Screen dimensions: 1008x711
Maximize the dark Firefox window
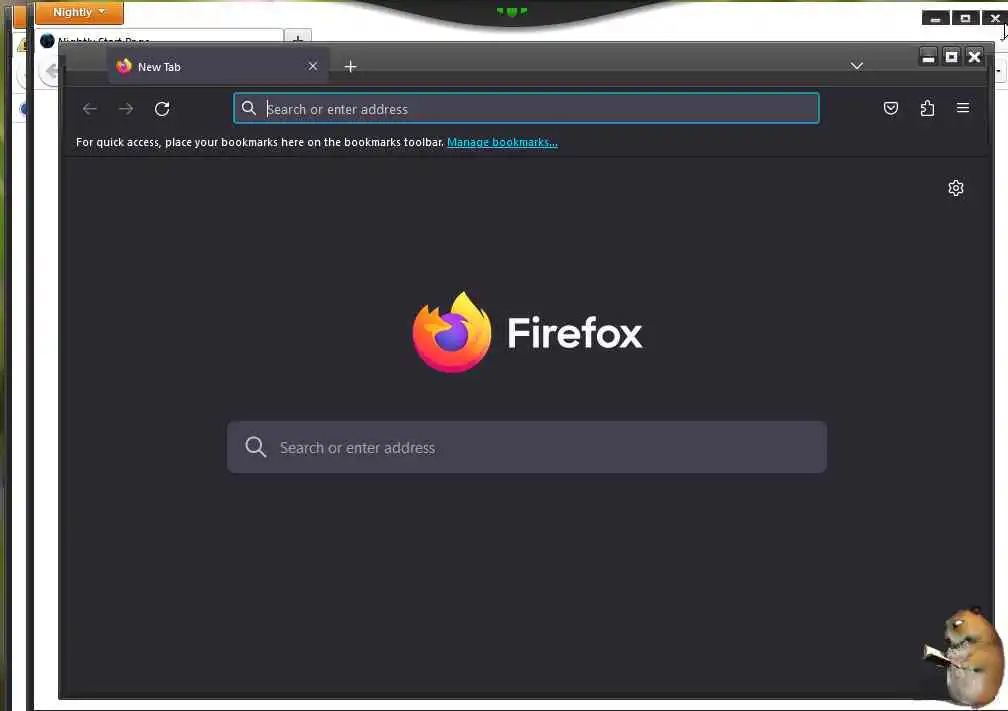951,57
